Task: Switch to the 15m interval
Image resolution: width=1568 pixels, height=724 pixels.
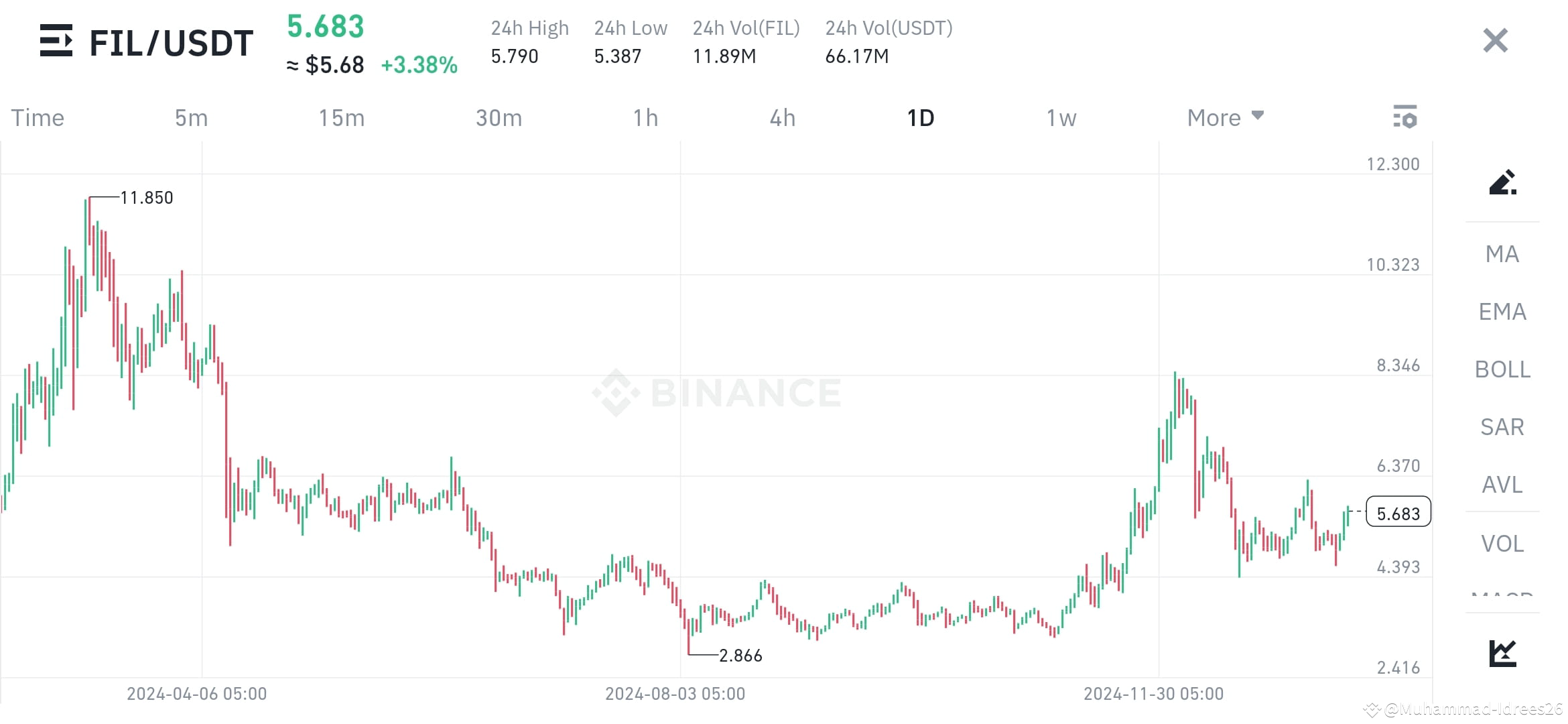Action: (342, 117)
